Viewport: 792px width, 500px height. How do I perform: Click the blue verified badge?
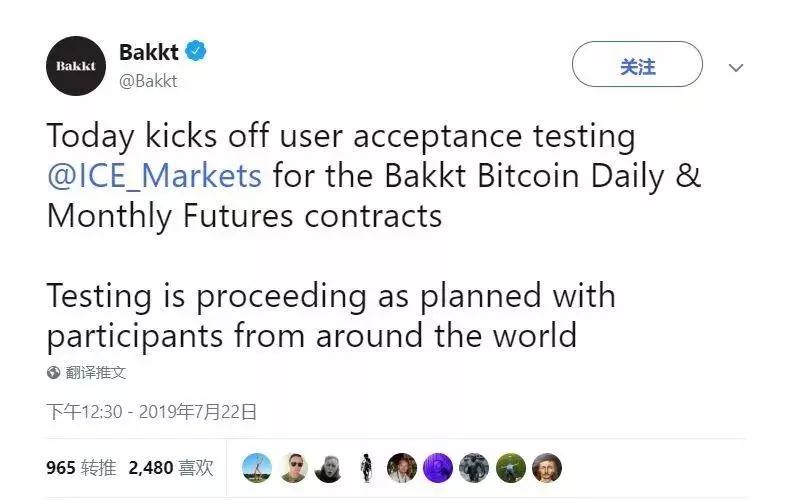(x=198, y=51)
